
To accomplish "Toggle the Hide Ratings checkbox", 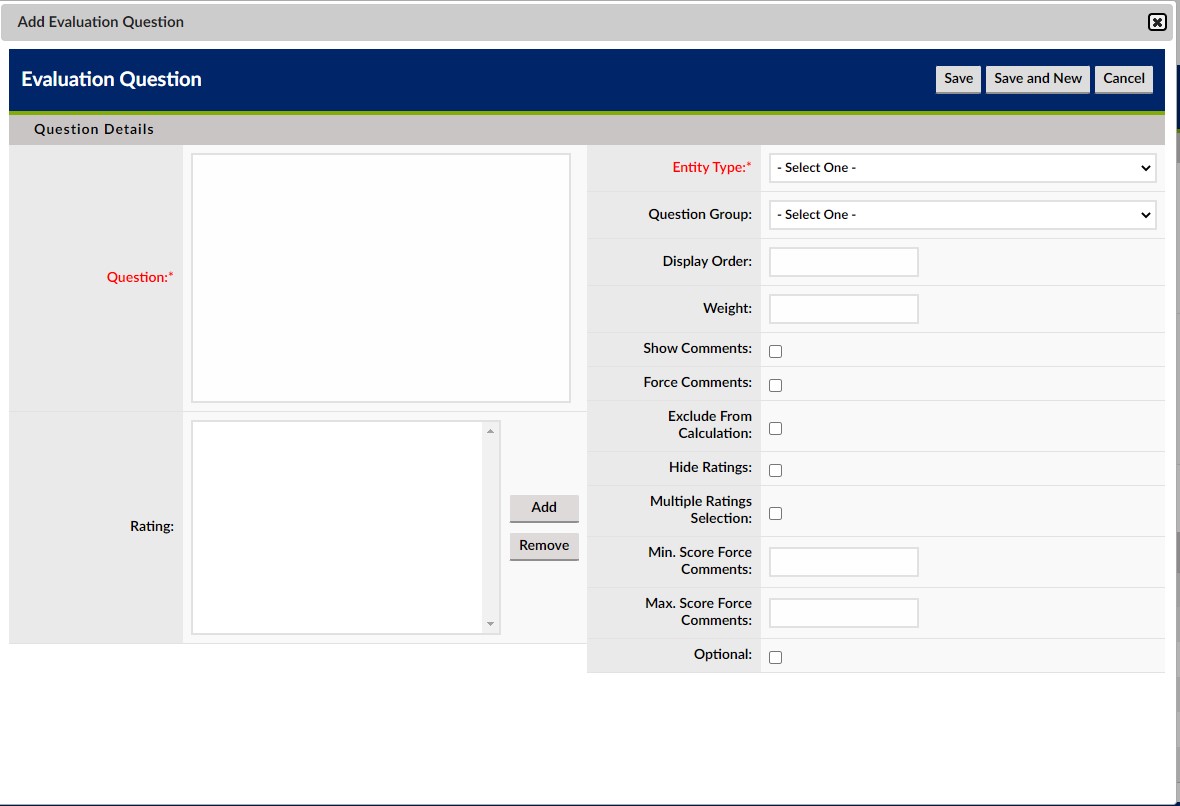I will (775, 470).
